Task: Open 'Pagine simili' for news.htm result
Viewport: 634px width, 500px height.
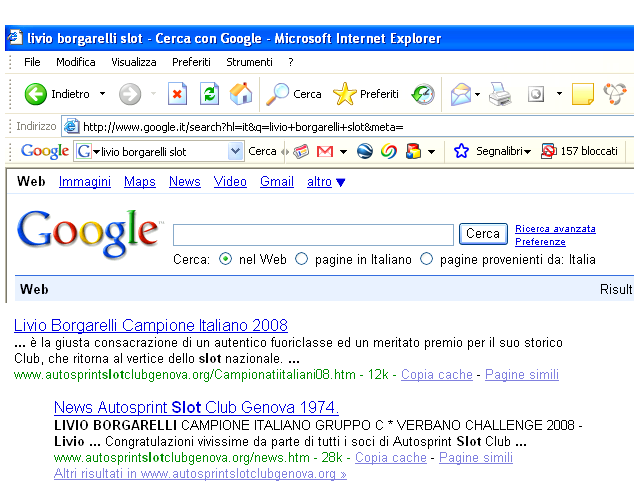Action: tap(476, 458)
